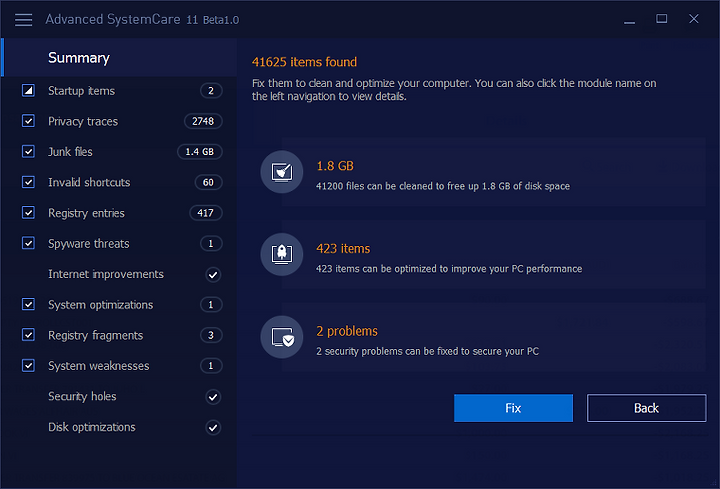Uncheck the System optimizations checkbox
The image size is (720, 489).
click(28, 304)
